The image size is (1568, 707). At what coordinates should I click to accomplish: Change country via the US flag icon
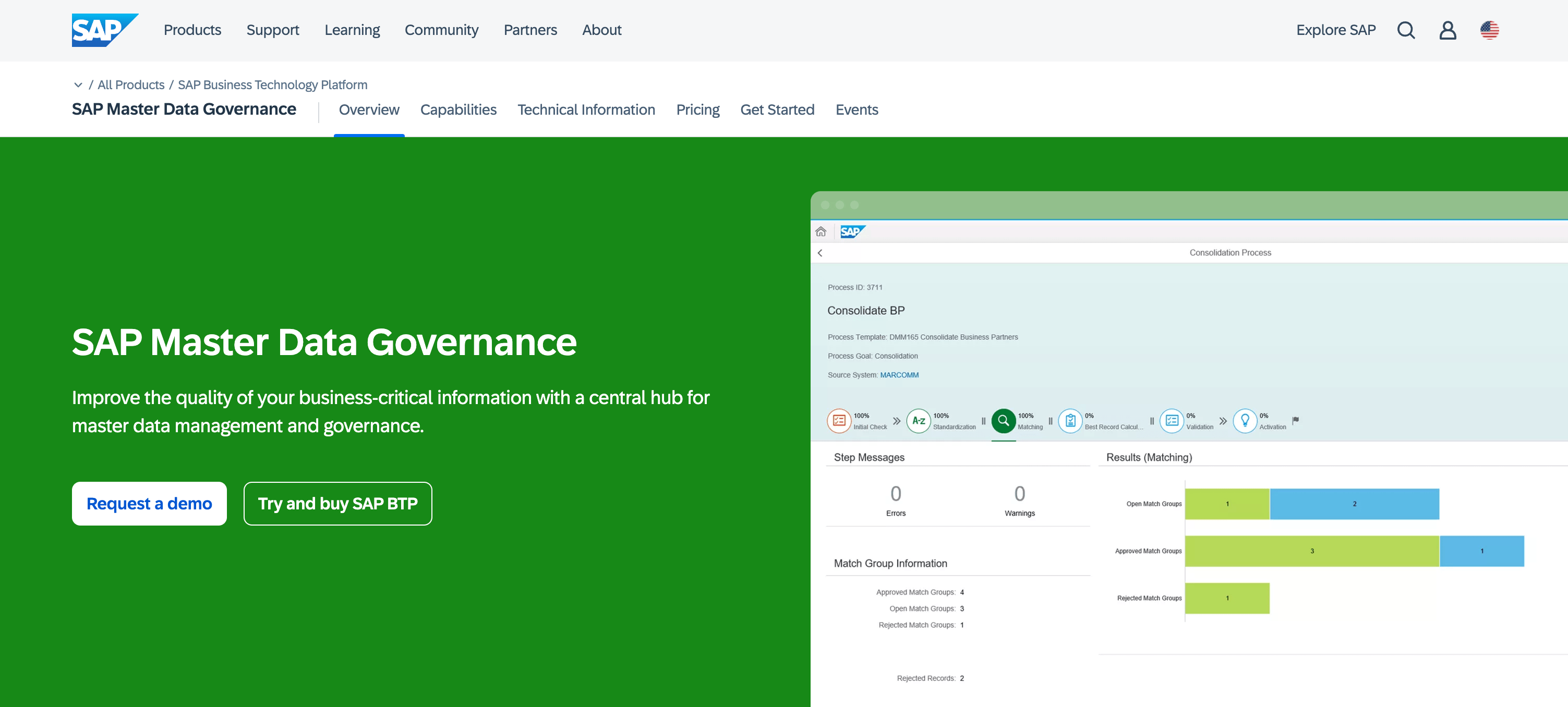pyautogui.click(x=1489, y=30)
